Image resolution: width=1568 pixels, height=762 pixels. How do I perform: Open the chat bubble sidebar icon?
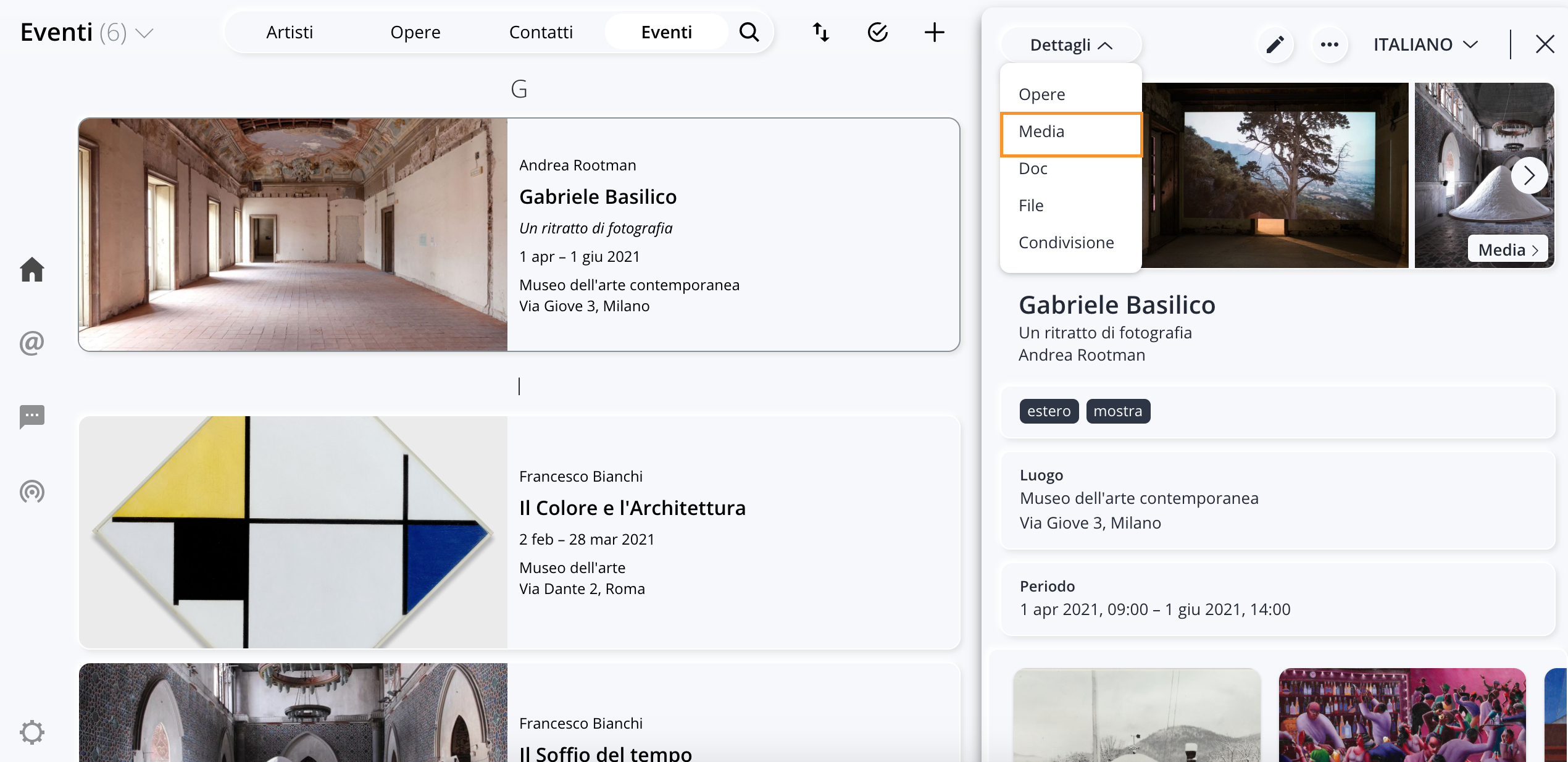coord(32,417)
